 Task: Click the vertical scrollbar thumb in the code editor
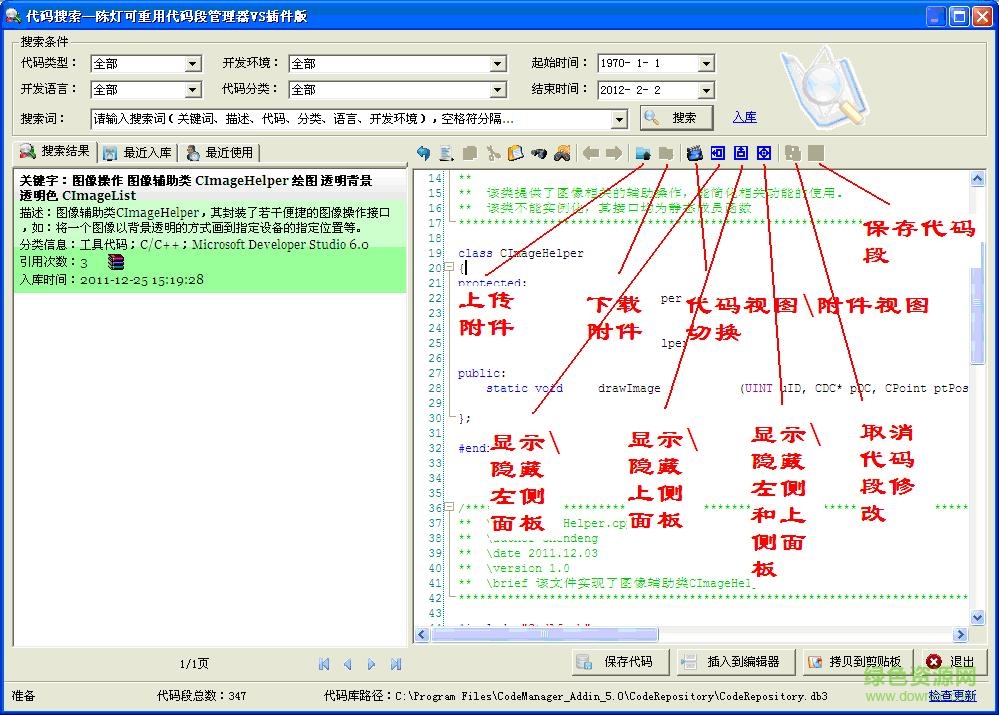977,315
